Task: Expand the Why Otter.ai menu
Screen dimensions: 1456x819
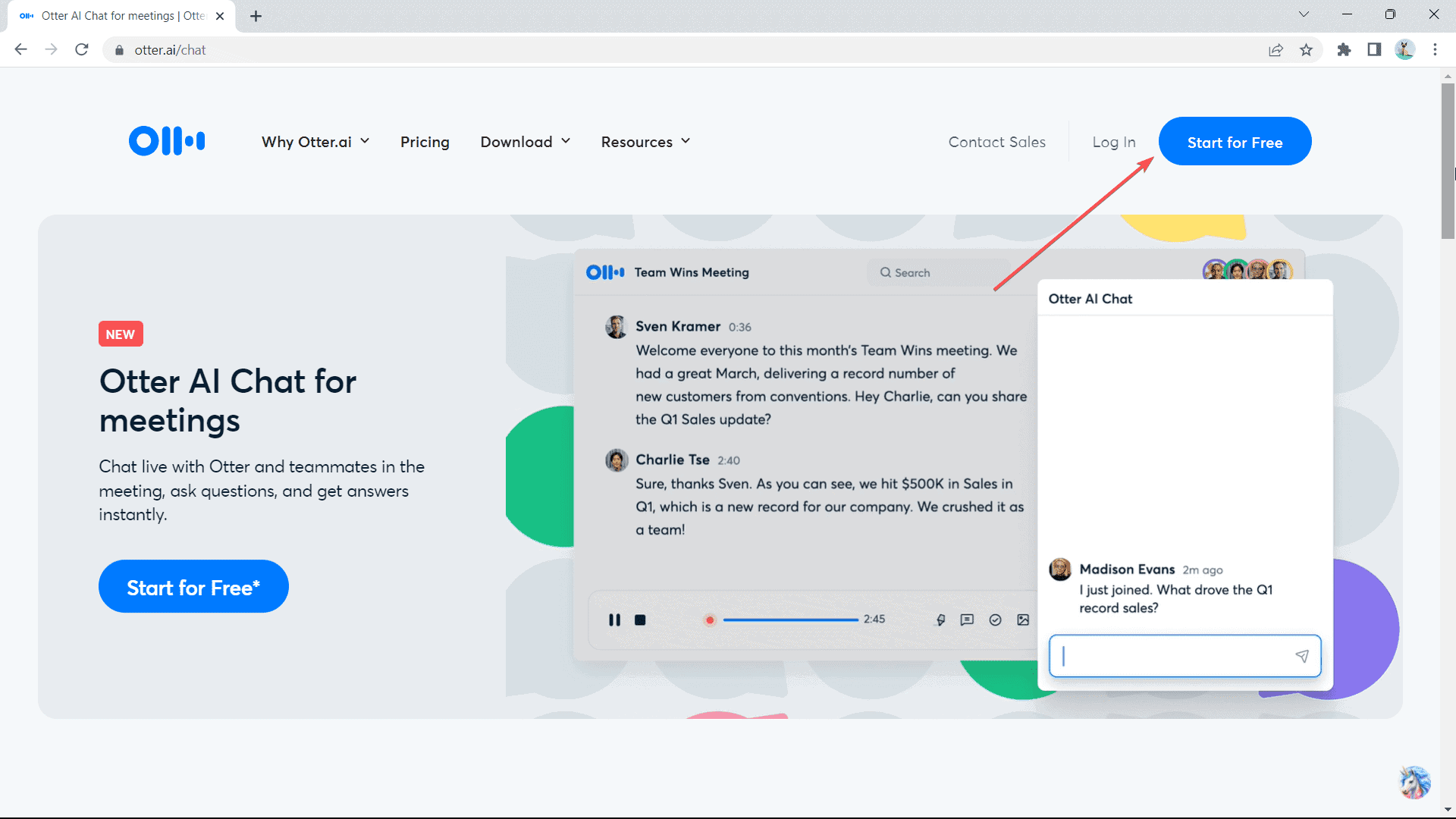Action: 315,142
